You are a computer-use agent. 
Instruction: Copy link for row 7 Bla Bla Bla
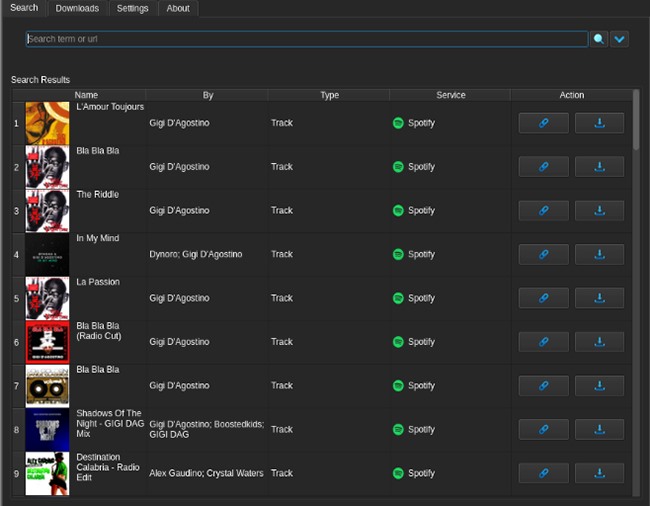click(x=543, y=385)
